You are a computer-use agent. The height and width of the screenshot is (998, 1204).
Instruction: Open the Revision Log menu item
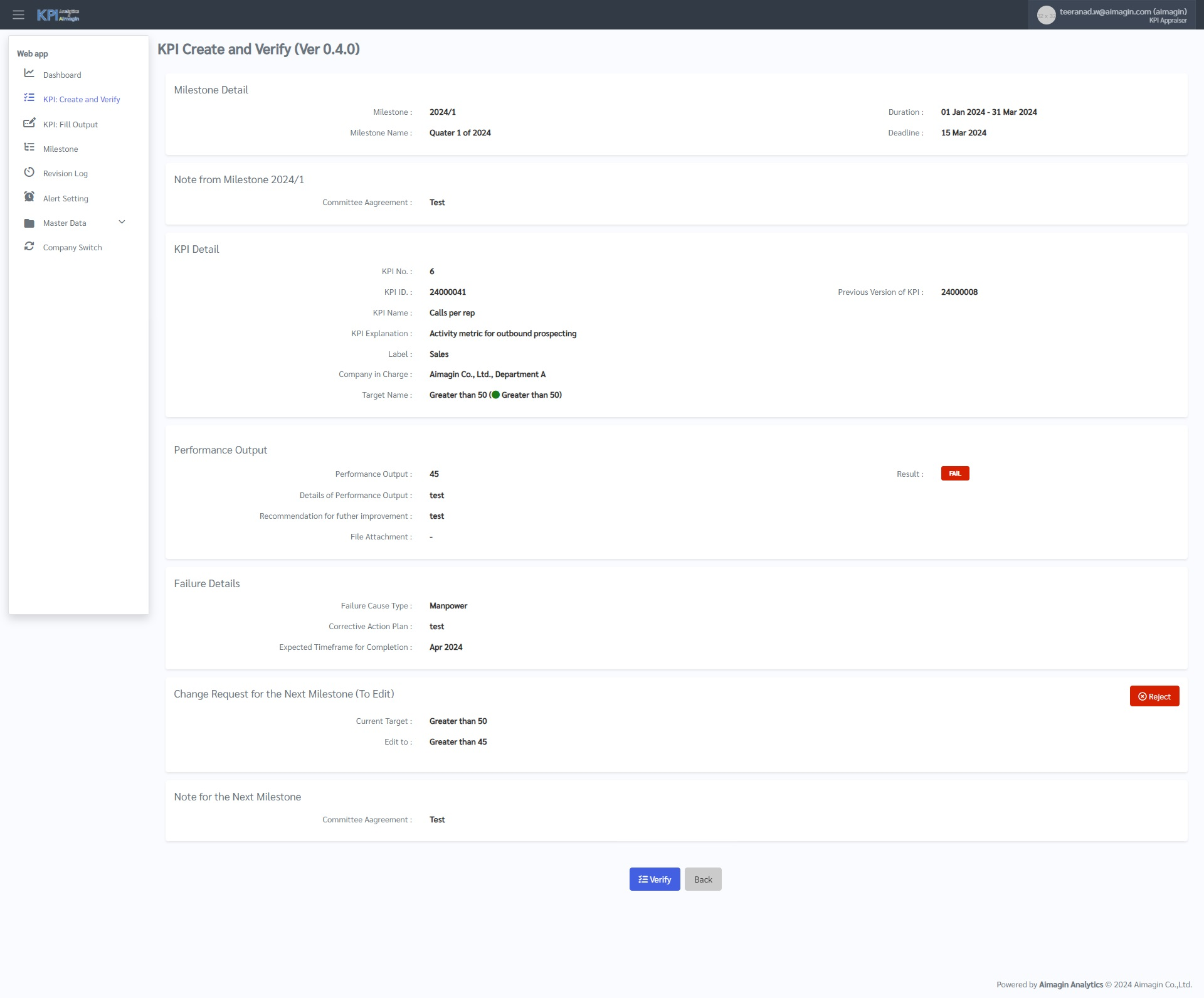click(x=65, y=174)
